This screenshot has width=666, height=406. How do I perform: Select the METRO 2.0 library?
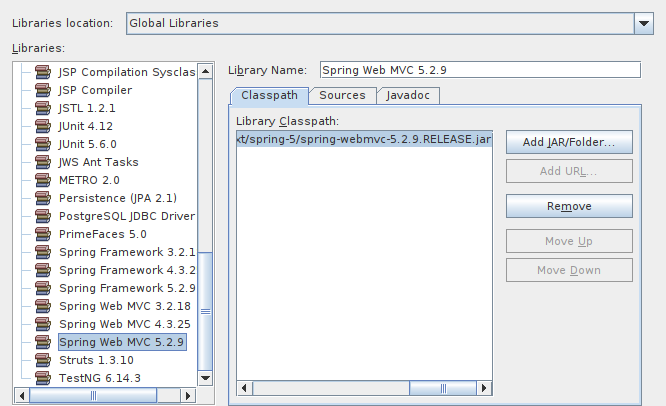coord(89,180)
